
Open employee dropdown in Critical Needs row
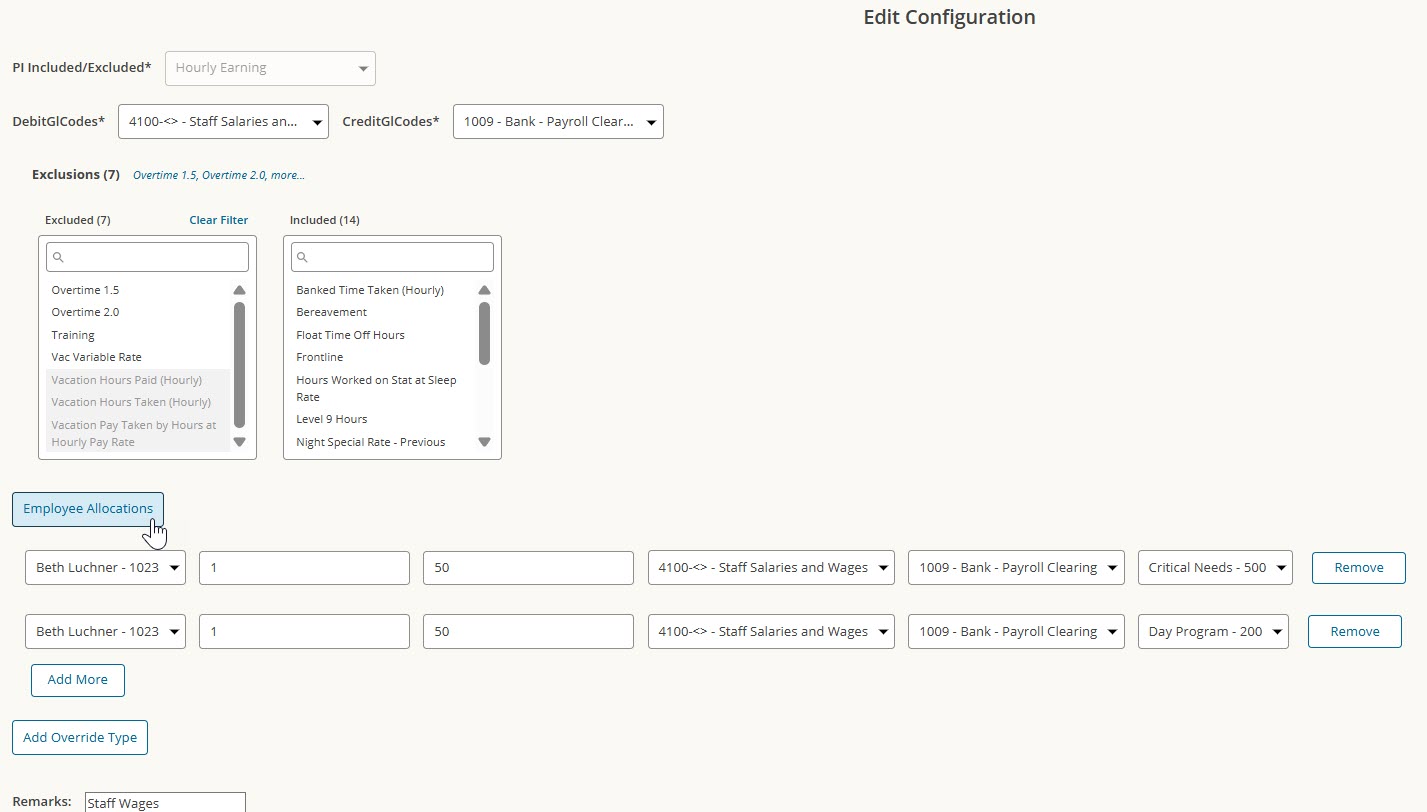tap(105, 568)
